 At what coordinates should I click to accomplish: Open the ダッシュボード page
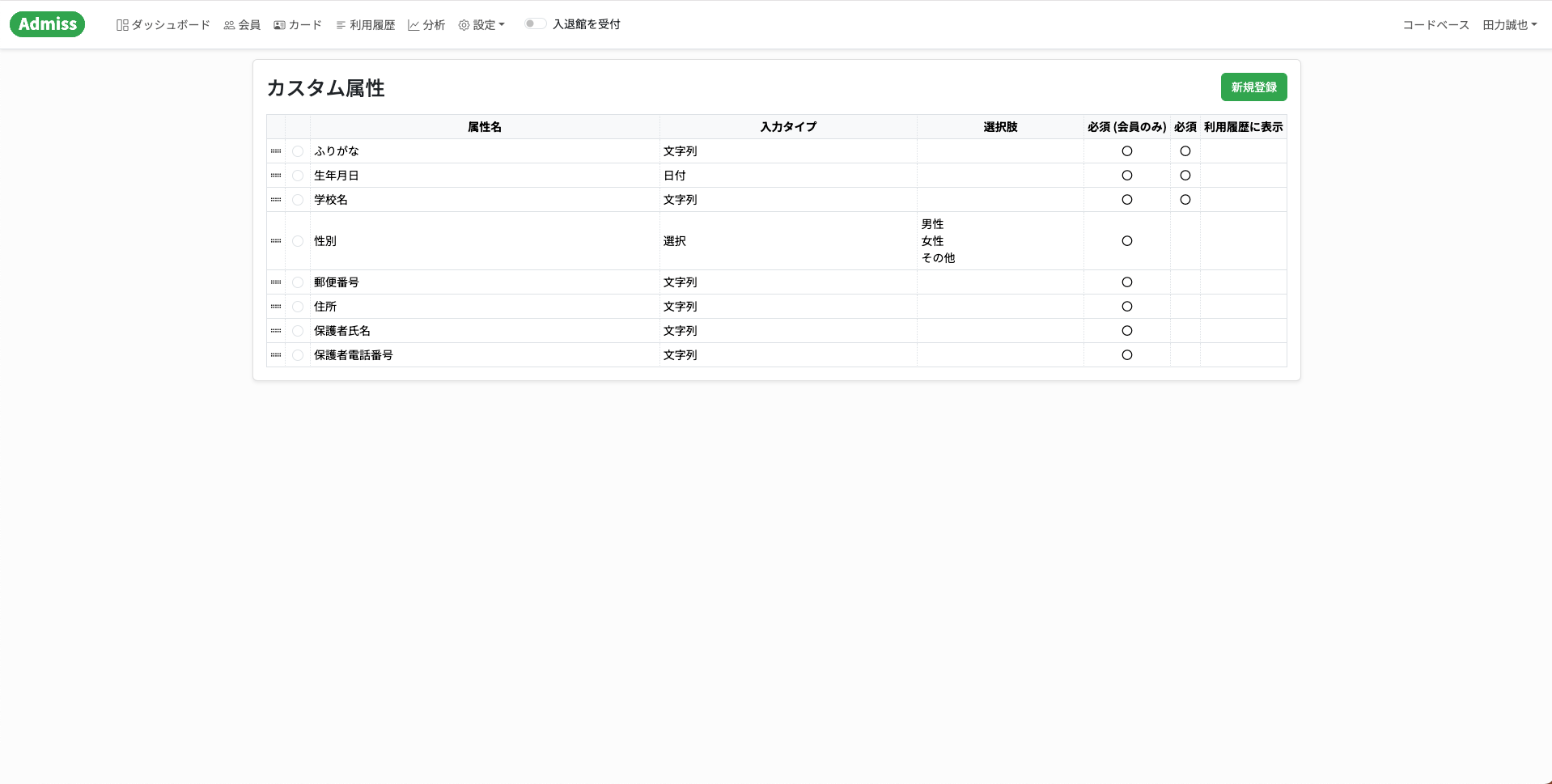163,25
